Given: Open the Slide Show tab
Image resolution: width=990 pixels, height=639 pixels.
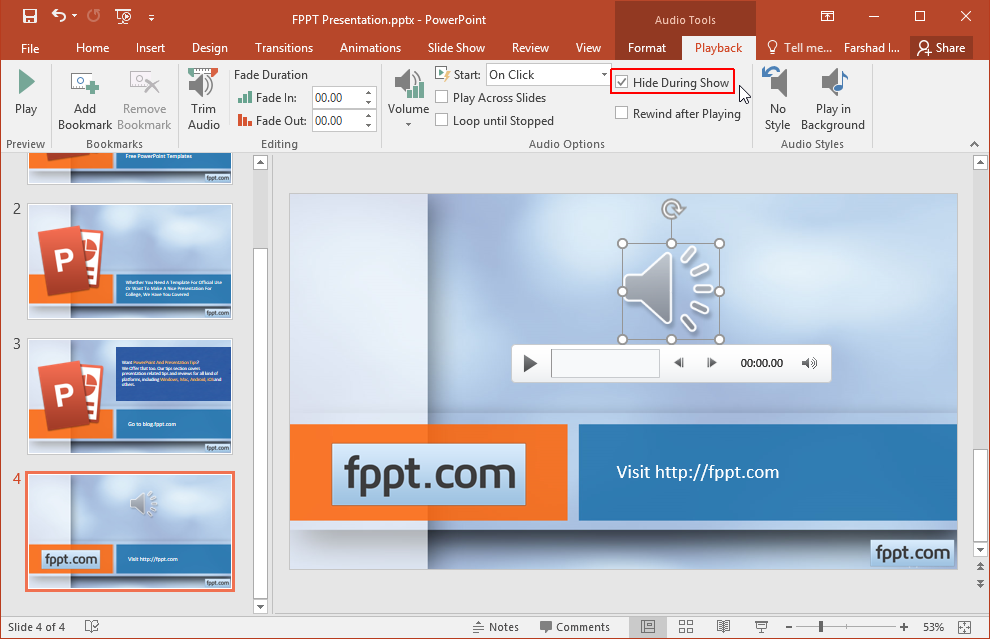Looking at the screenshot, I should pos(456,48).
